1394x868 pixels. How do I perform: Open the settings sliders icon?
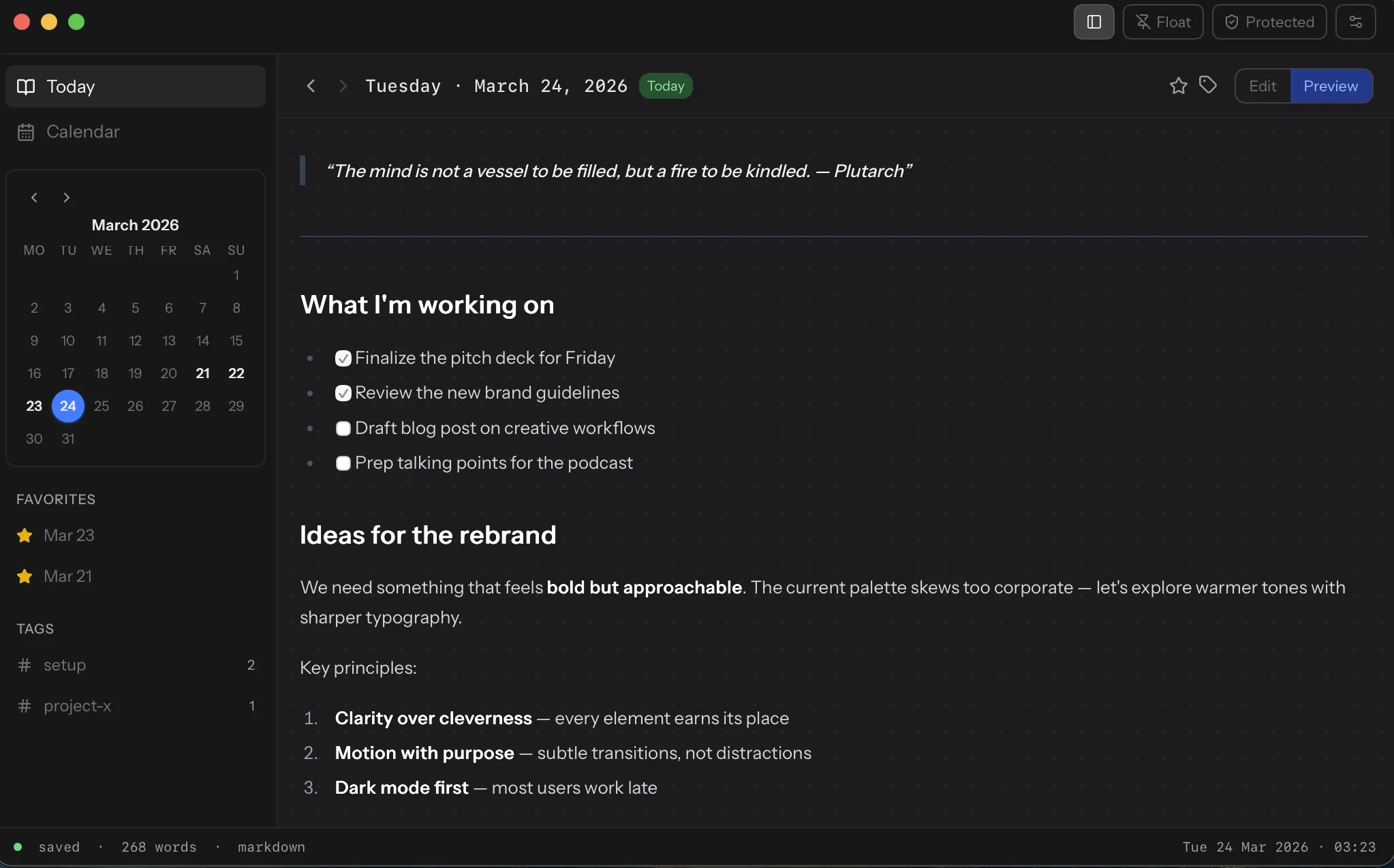point(1355,22)
